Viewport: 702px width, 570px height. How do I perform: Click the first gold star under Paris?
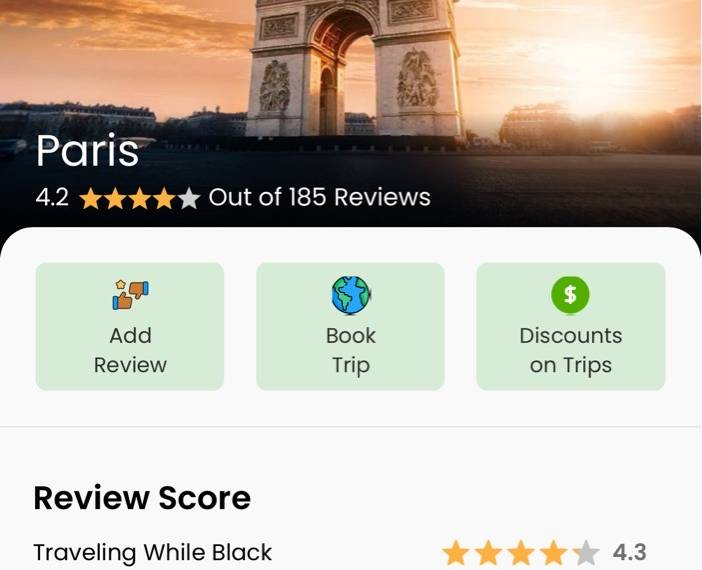click(91, 198)
